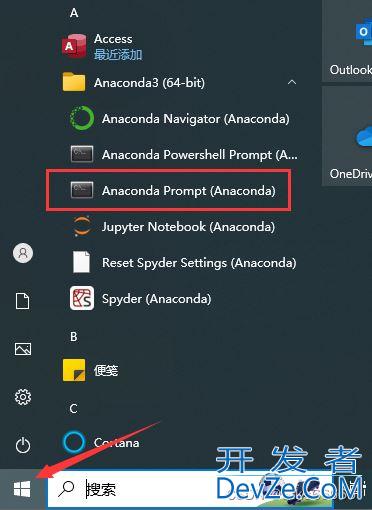Open the Outlook tile

tap(347, 40)
